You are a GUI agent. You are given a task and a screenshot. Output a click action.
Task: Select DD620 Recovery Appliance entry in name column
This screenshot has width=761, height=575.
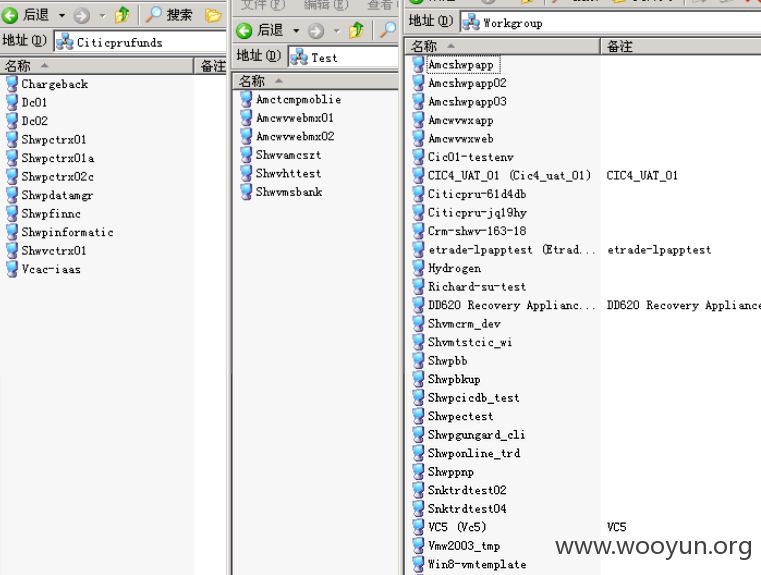[512, 305]
